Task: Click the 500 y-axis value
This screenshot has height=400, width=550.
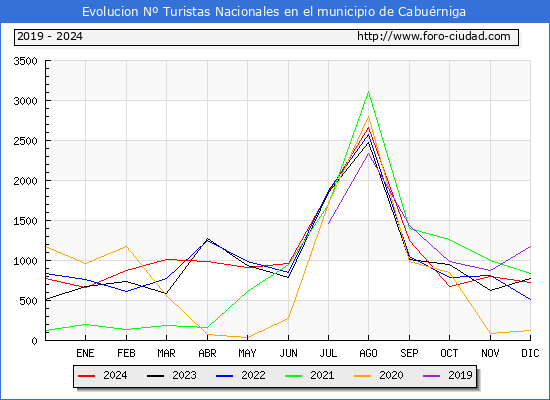Action: [28, 301]
